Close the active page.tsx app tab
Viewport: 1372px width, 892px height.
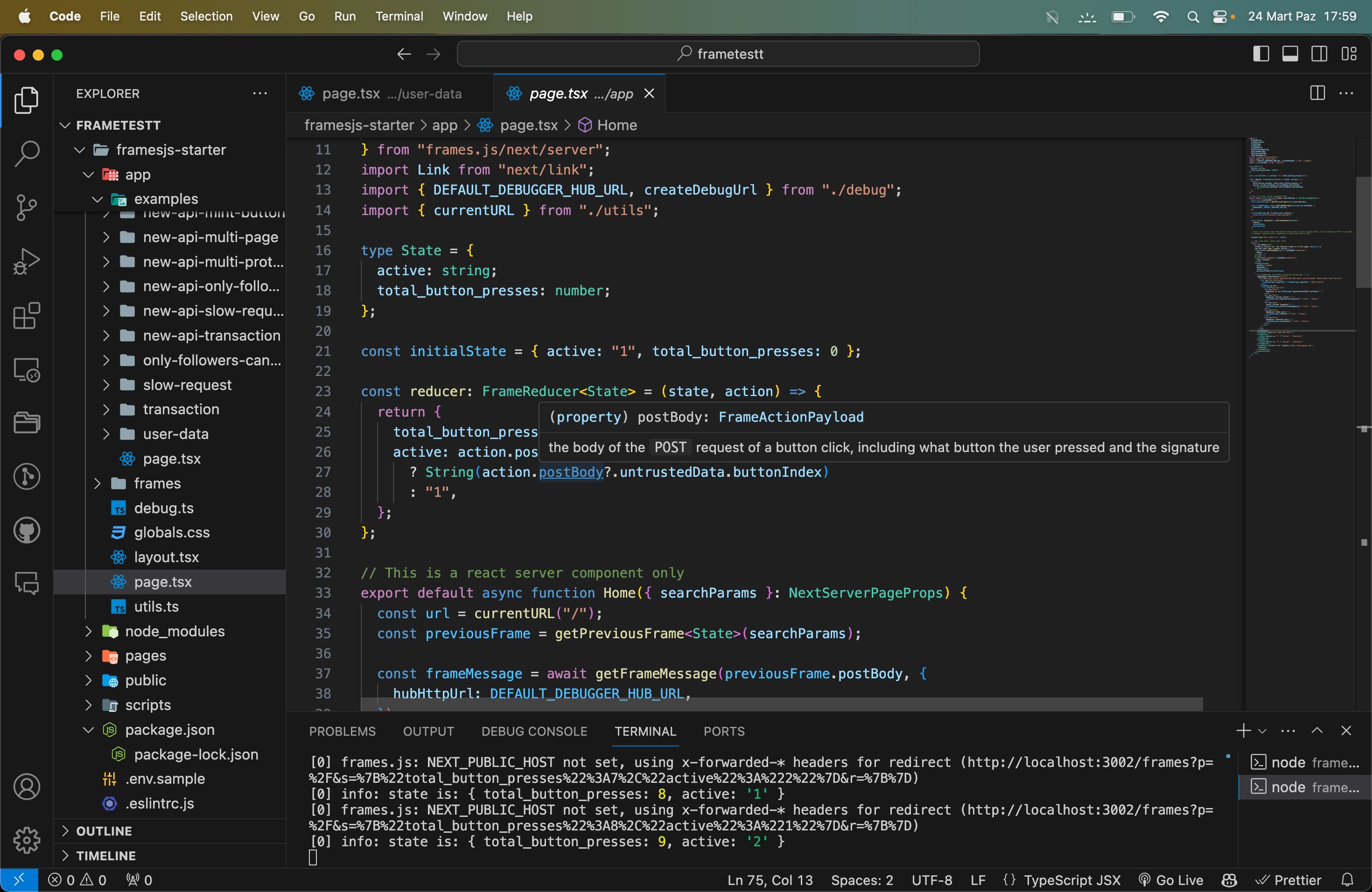(649, 93)
